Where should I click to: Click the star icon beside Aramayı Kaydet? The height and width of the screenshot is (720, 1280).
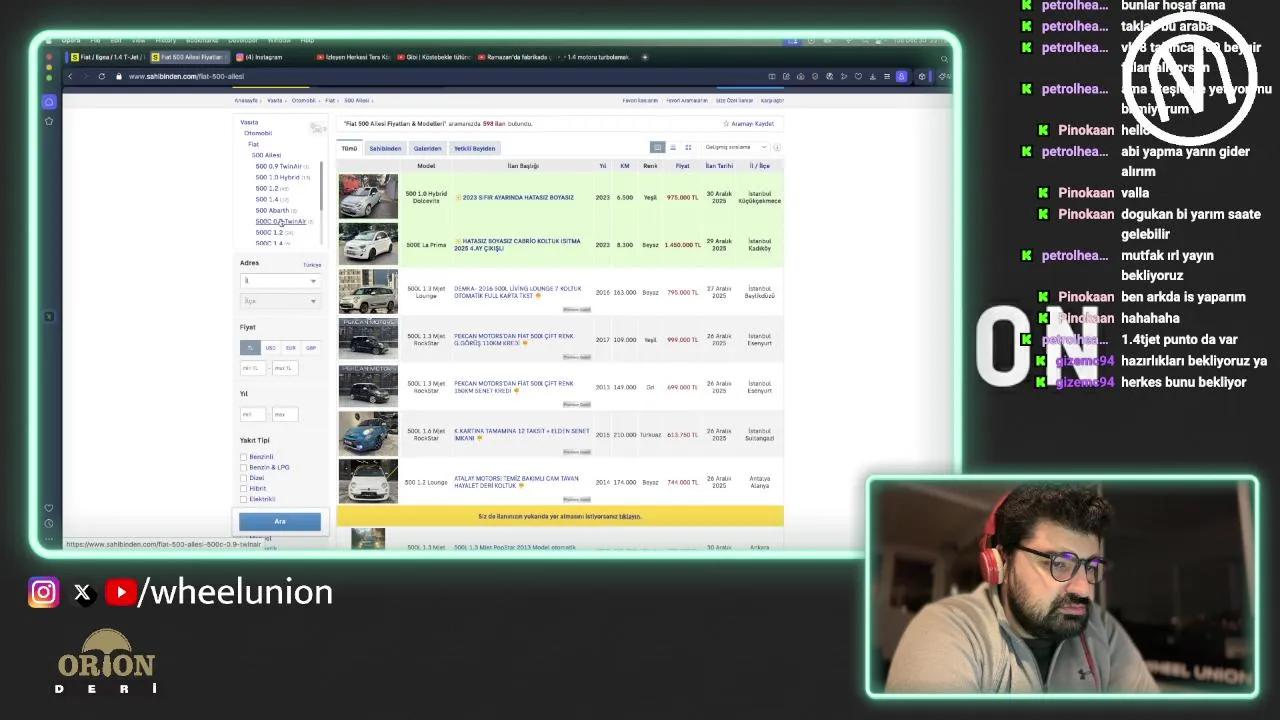point(726,124)
